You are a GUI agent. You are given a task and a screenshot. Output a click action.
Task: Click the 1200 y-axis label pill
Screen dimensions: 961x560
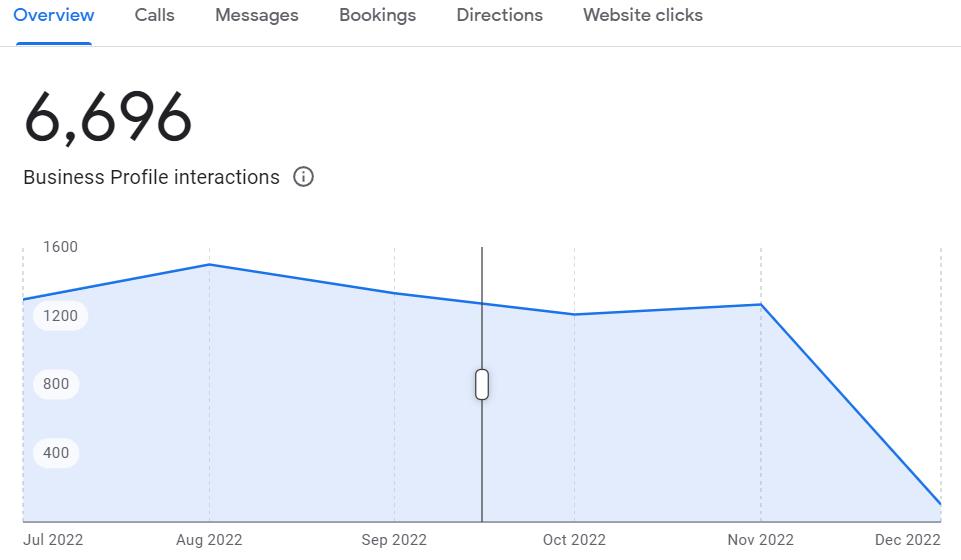point(60,316)
